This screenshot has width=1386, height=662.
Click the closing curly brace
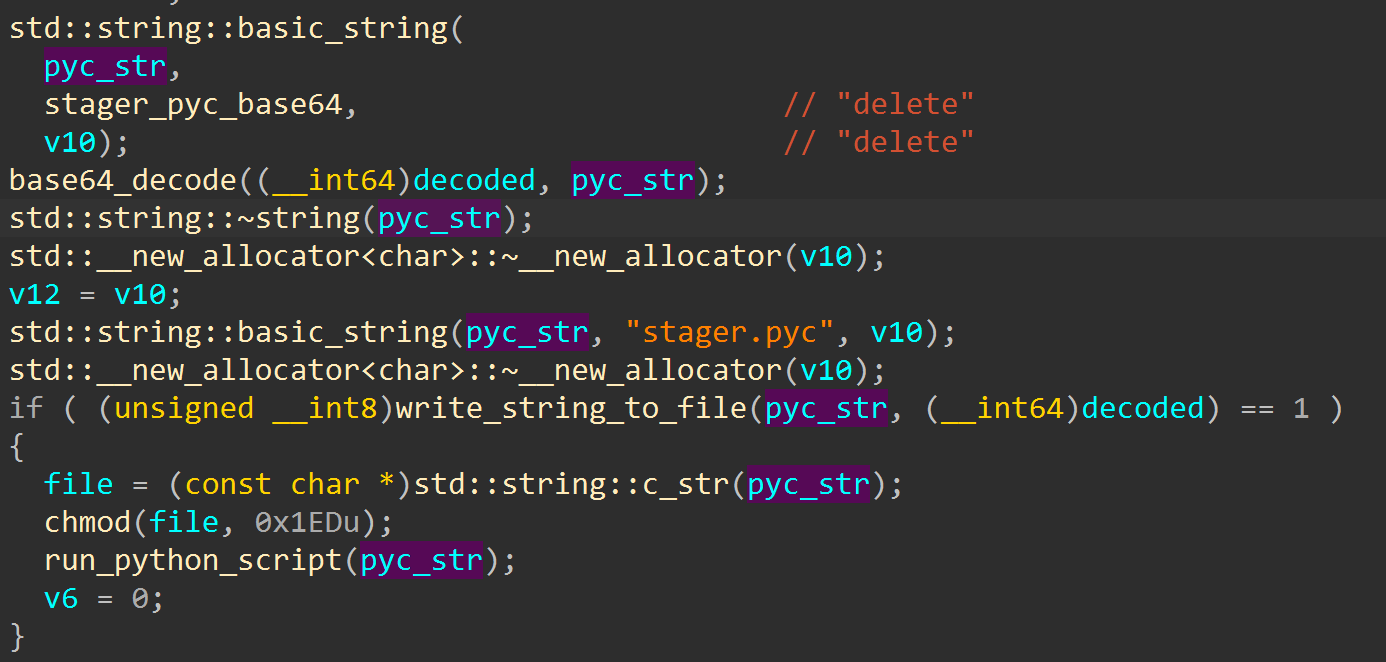[x=17, y=636]
